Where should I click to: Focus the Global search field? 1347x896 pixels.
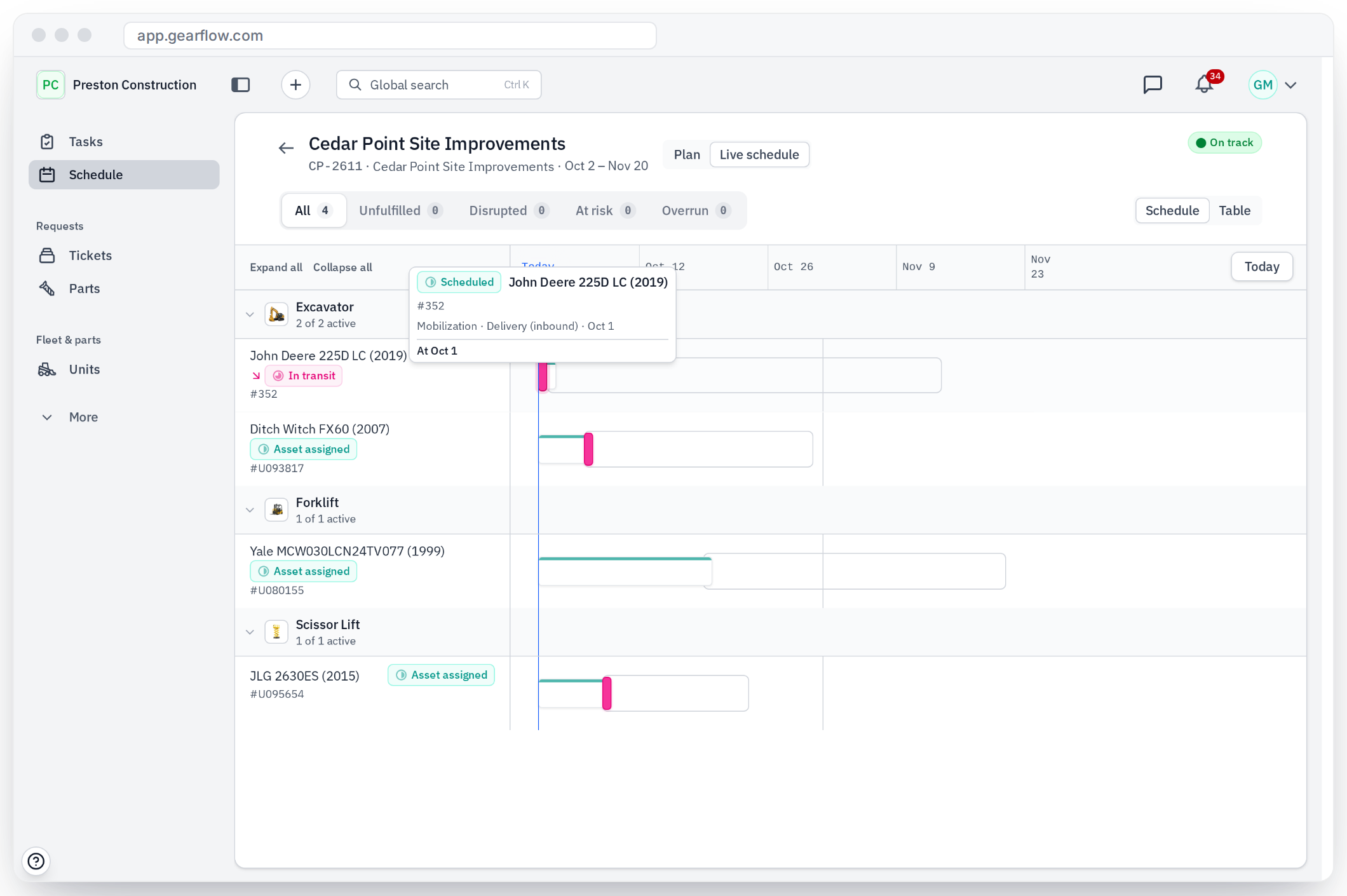(438, 85)
